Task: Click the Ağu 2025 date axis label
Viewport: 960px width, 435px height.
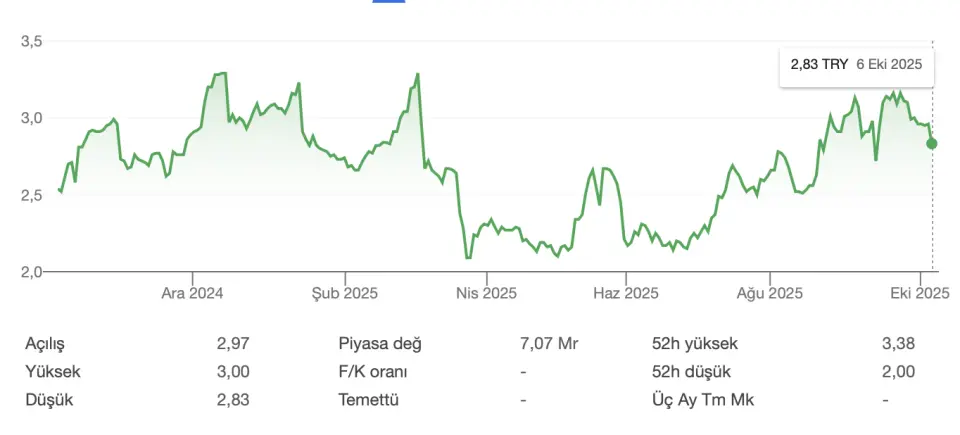Action: (770, 293)
